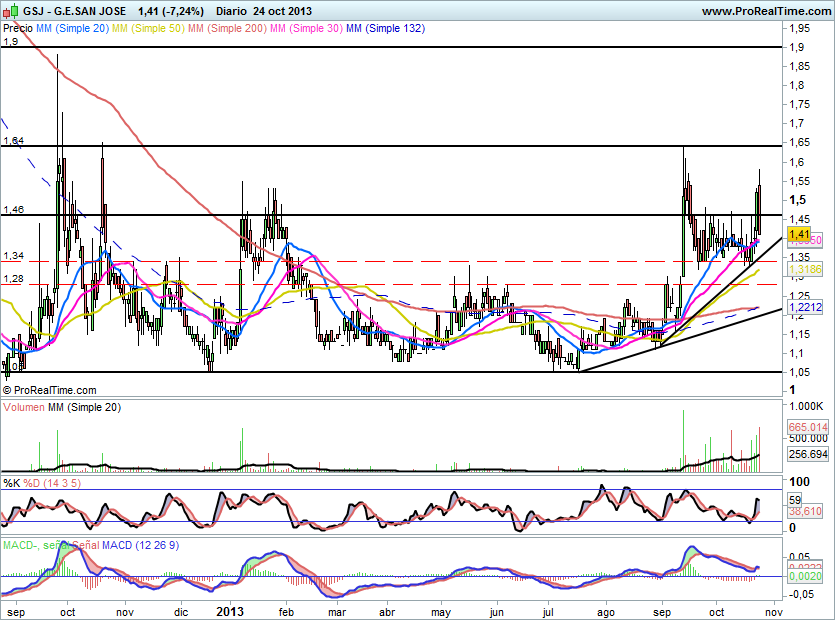
Task: Click the 2013 year marker on timeline
Action: (231, 608)
